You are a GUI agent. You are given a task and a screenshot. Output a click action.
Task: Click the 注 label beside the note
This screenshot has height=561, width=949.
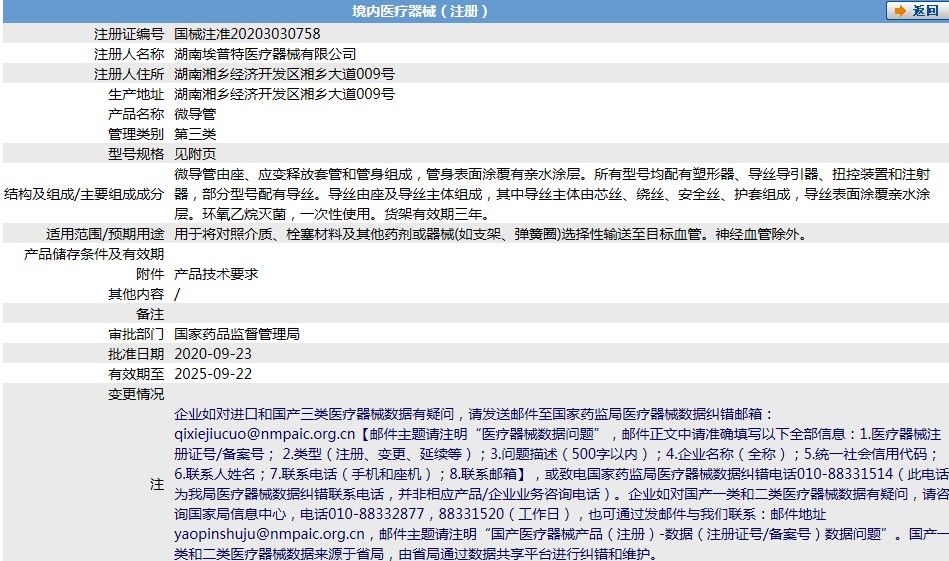tap(157, 484)
